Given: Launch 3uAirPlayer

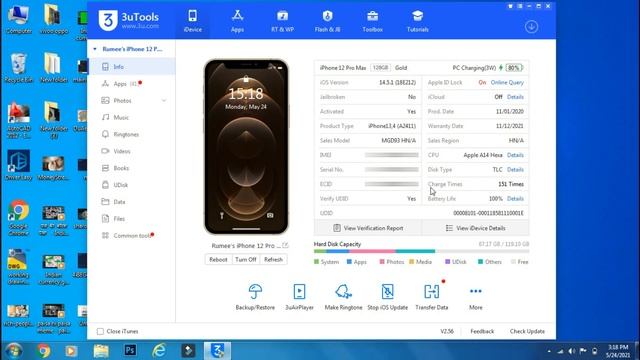Looking at the screenshot, I should coord(299,297).
